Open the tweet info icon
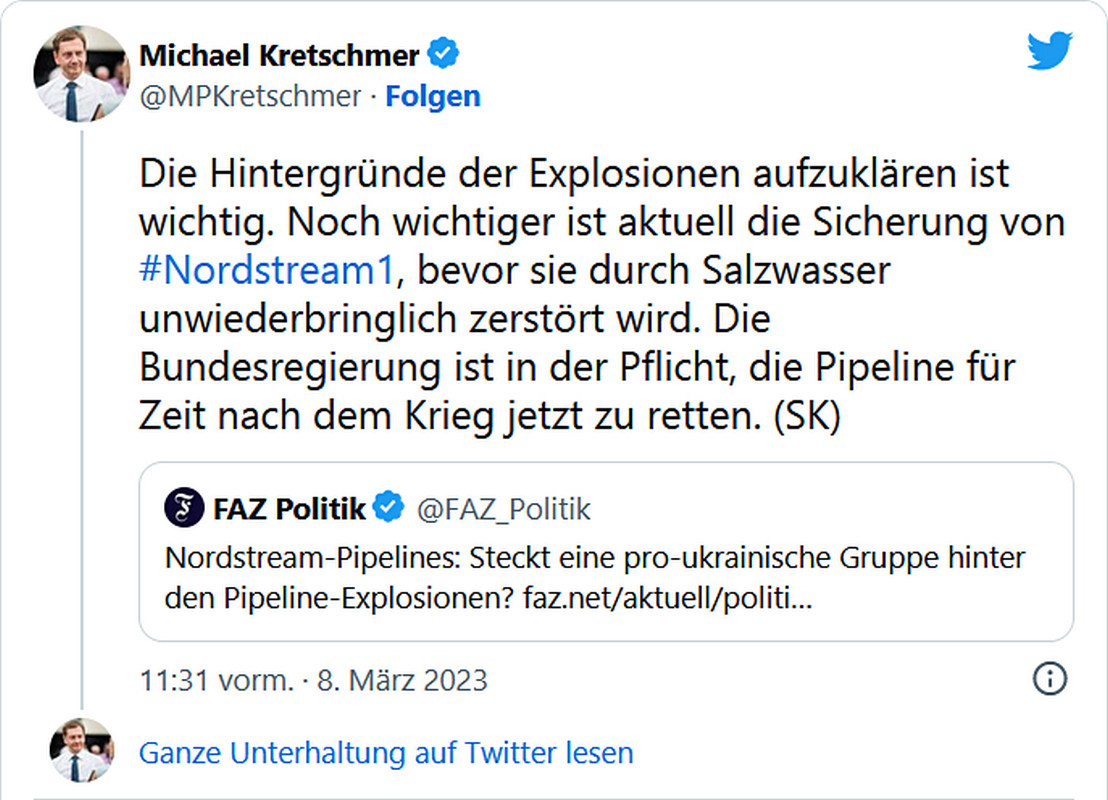Image resolution: width=1108 pixels, height=800 pixels. pos(1049,680)
